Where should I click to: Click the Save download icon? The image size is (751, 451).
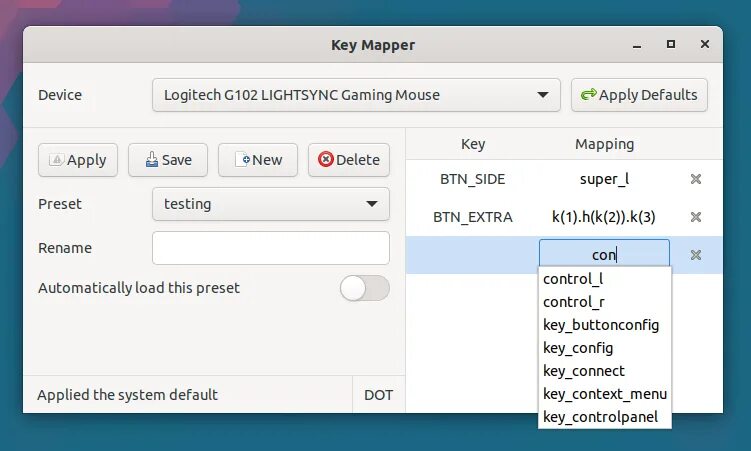pos(152,159)
